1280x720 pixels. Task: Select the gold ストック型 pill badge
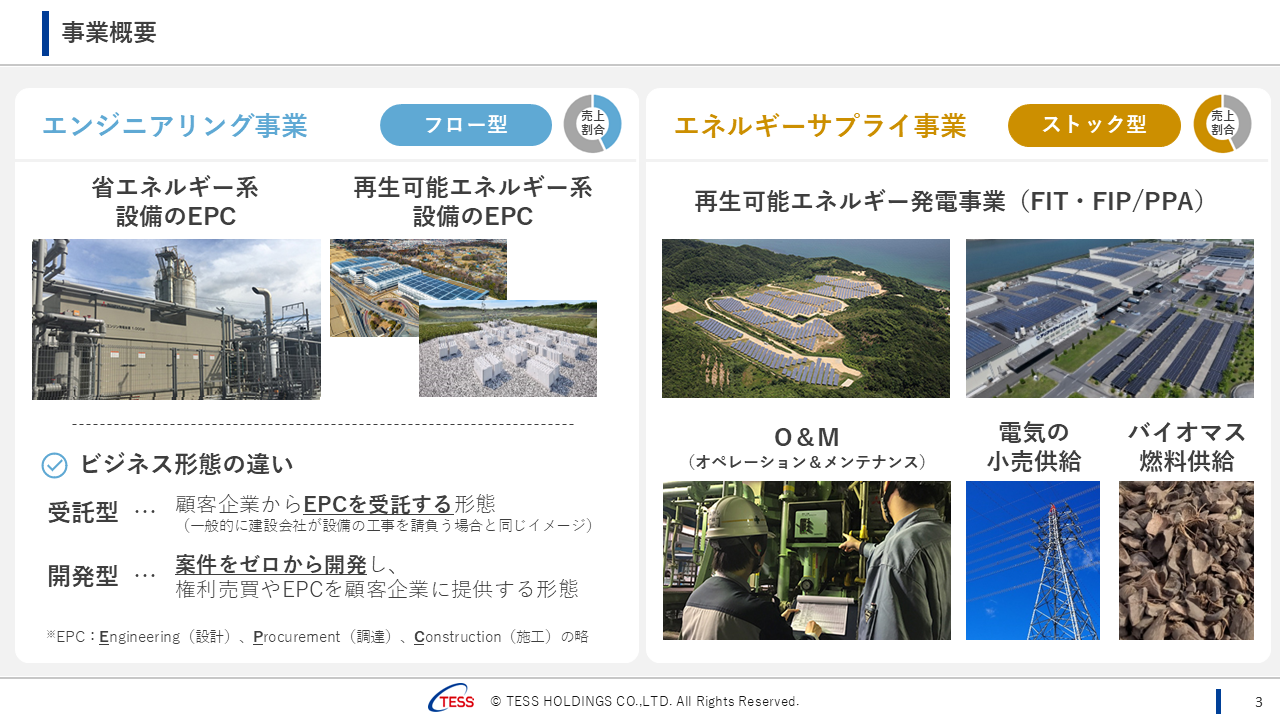(1093, 125)
